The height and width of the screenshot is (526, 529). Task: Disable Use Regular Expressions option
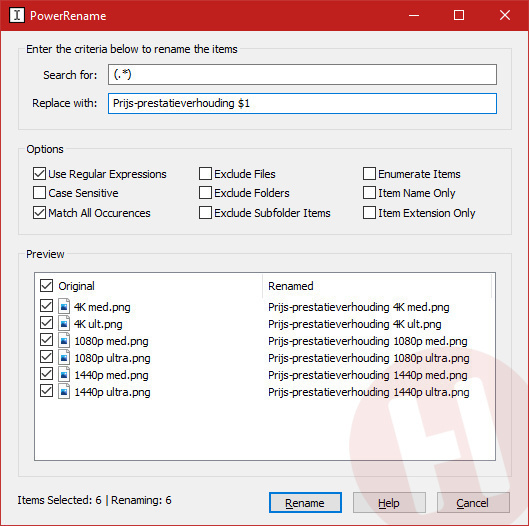(x=39, y=174)
